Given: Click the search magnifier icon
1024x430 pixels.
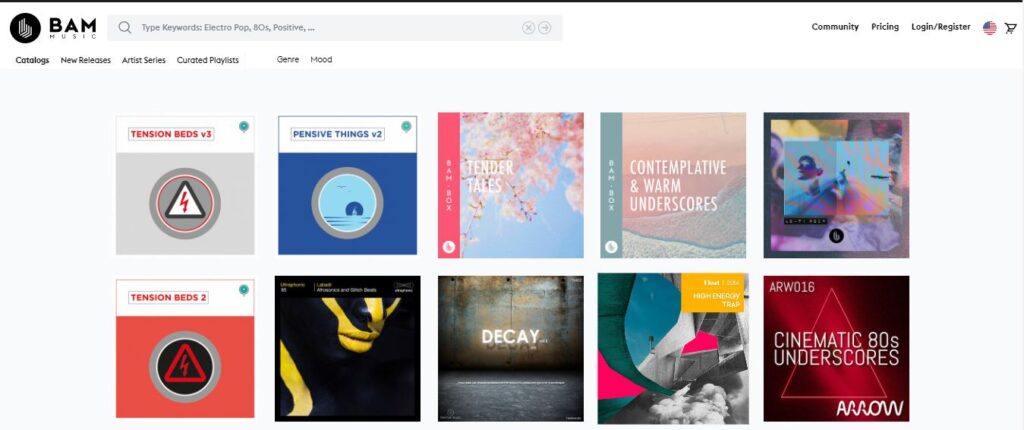Looking at the screenshot, I should (x=124, y=27).
